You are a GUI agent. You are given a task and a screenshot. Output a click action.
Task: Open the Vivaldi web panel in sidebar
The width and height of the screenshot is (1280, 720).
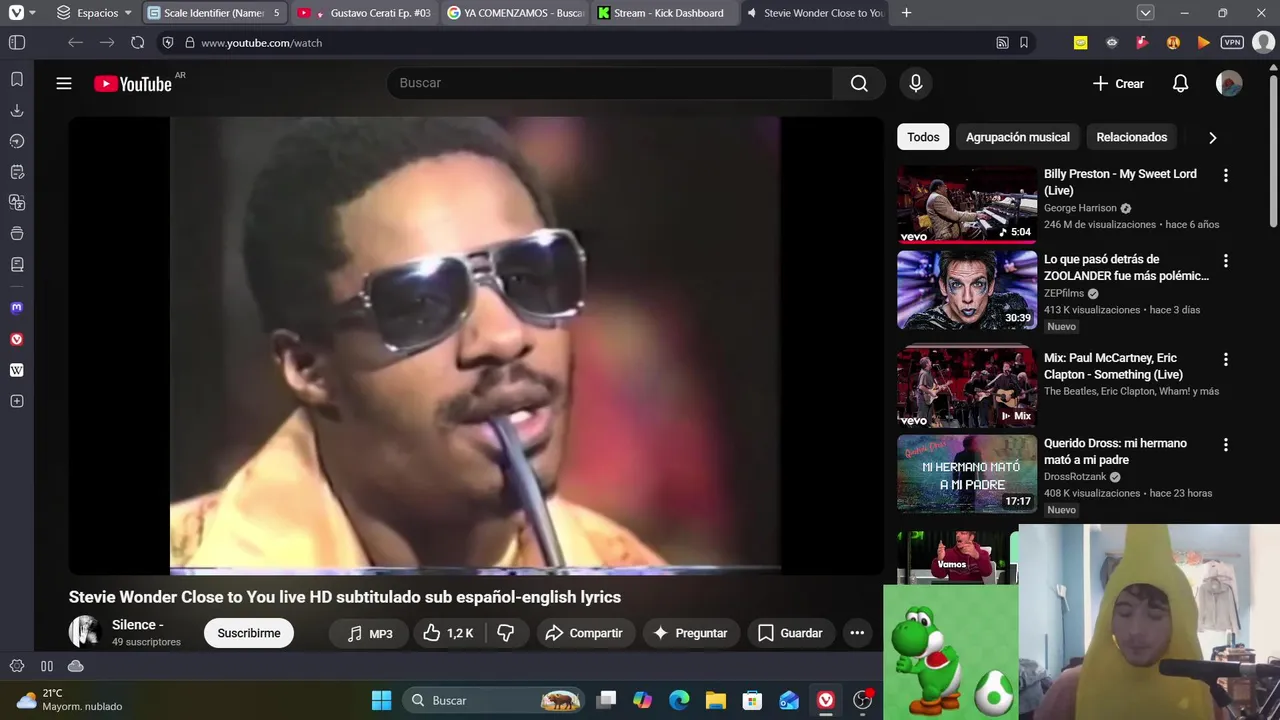point(17,339)
